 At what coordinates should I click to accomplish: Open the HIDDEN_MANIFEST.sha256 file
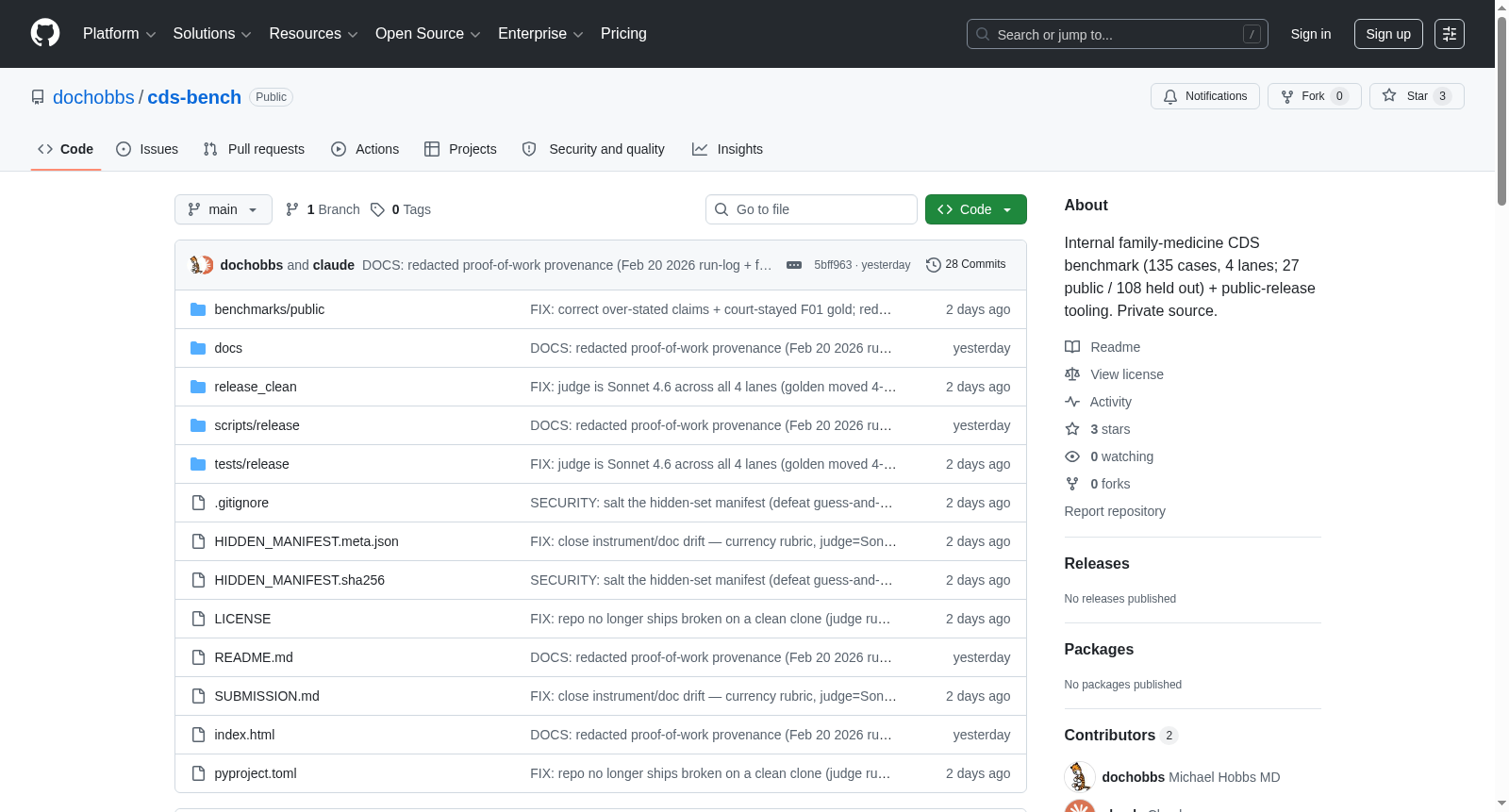point(300,580)
